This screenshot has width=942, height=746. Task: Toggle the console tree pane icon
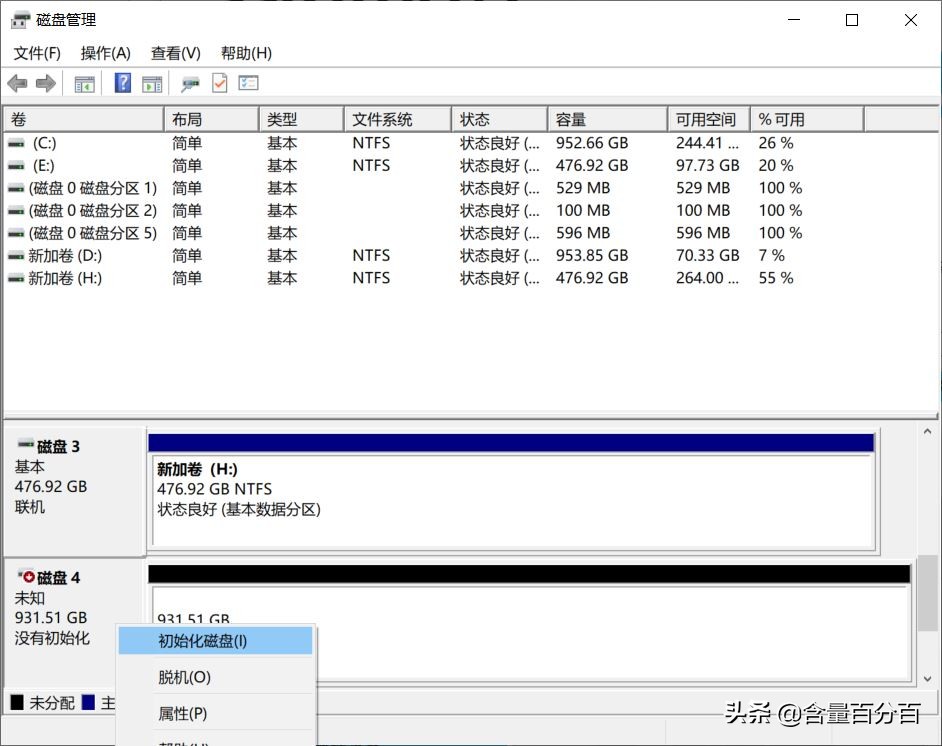[x=84, y=83]
